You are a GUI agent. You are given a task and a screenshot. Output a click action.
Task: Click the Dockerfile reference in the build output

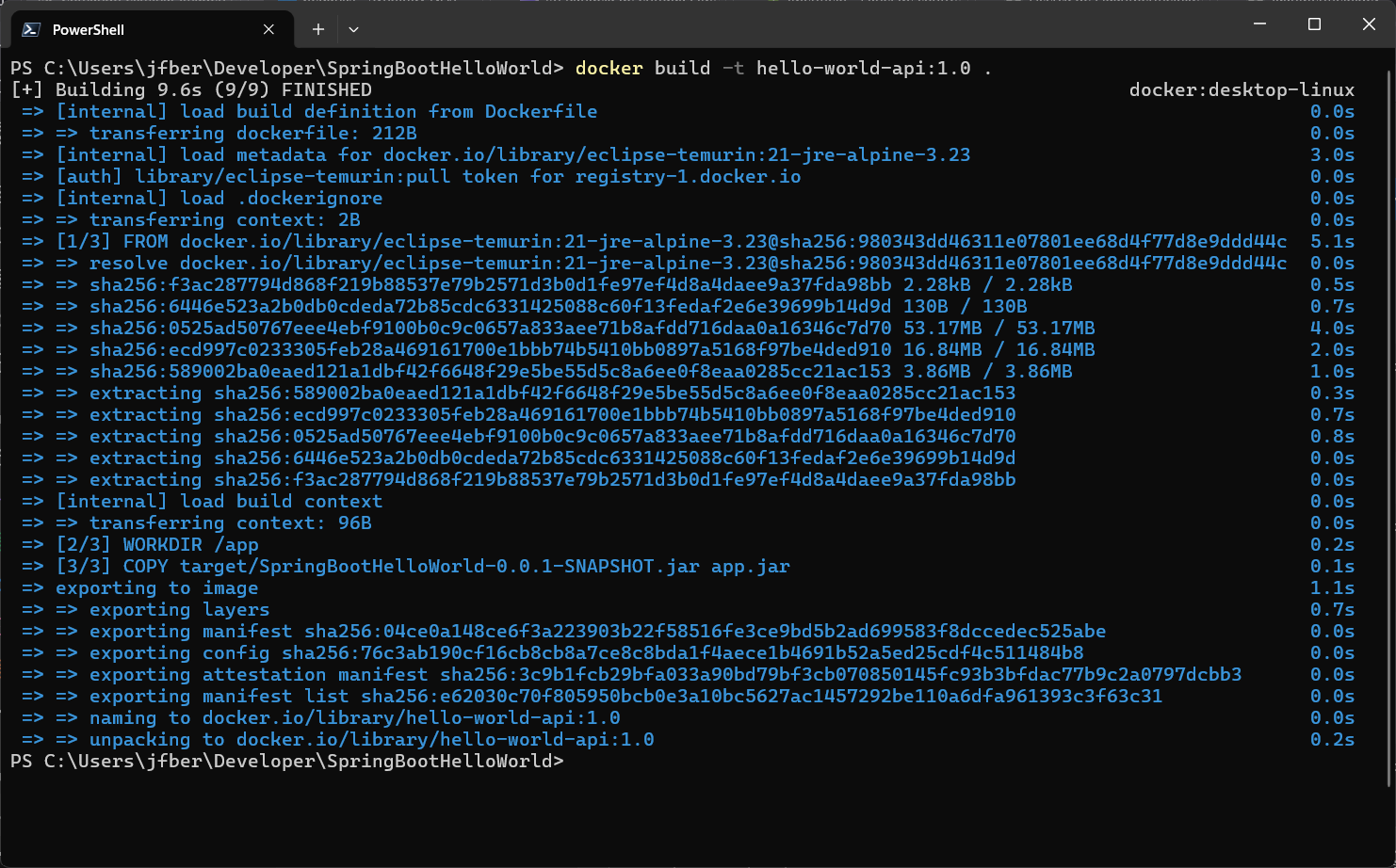pos(540,110)
